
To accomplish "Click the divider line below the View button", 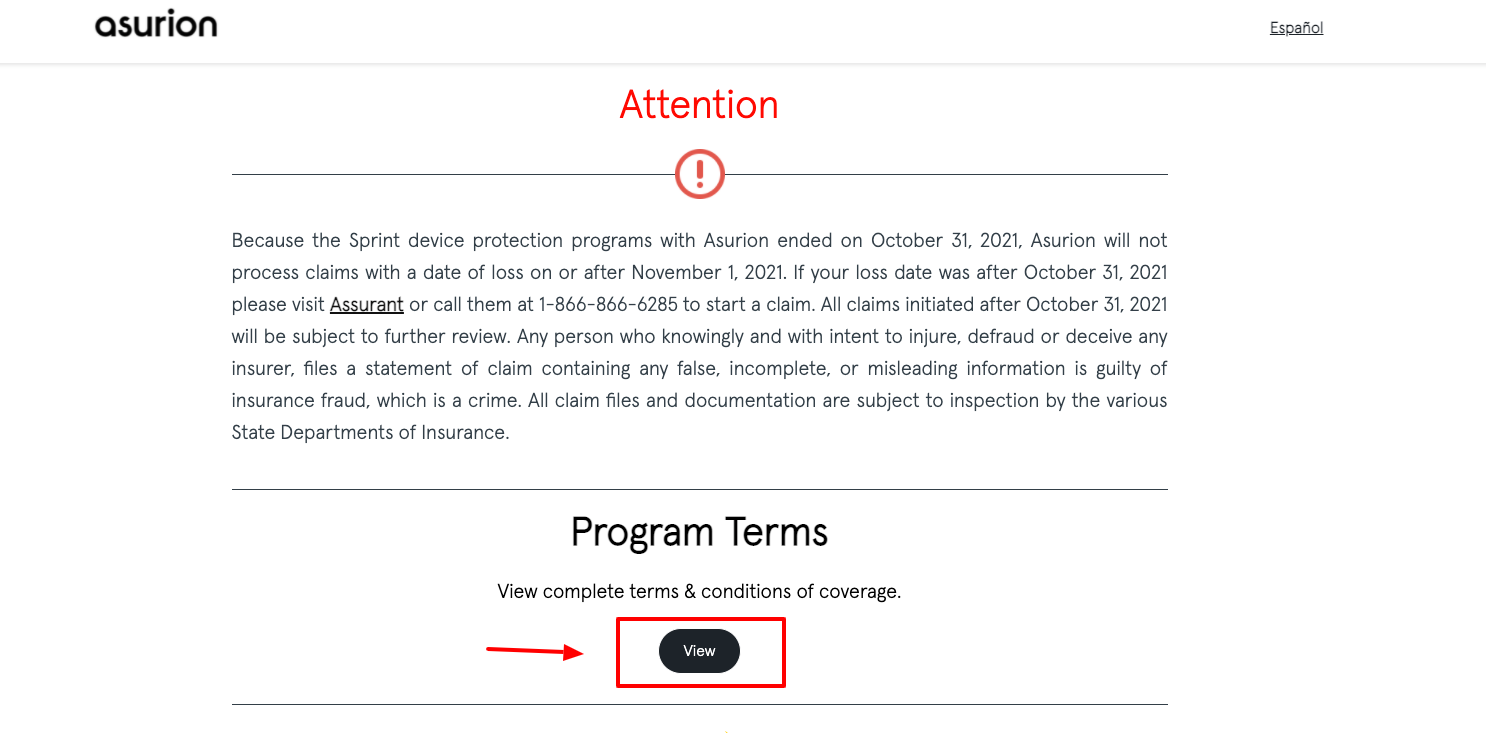I will pyautogui.click(x=700, y=704).
